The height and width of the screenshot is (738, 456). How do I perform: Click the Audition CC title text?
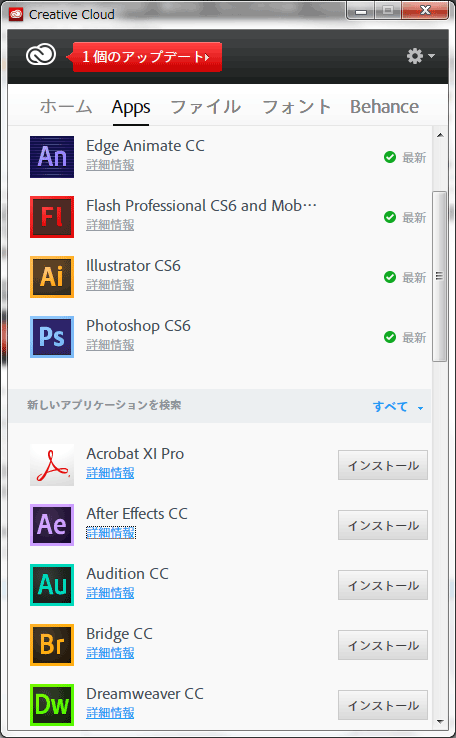coord(128,574)
